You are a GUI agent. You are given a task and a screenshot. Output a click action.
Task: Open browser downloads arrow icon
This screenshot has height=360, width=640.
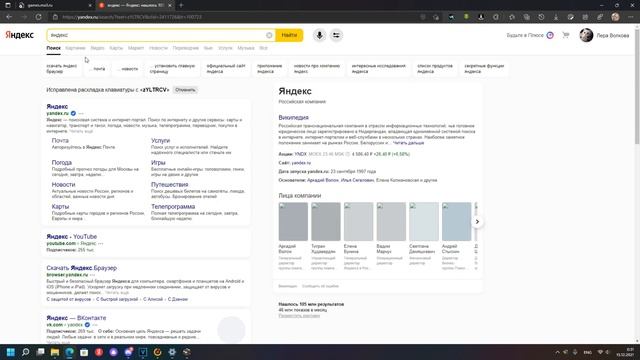[556, 17]
